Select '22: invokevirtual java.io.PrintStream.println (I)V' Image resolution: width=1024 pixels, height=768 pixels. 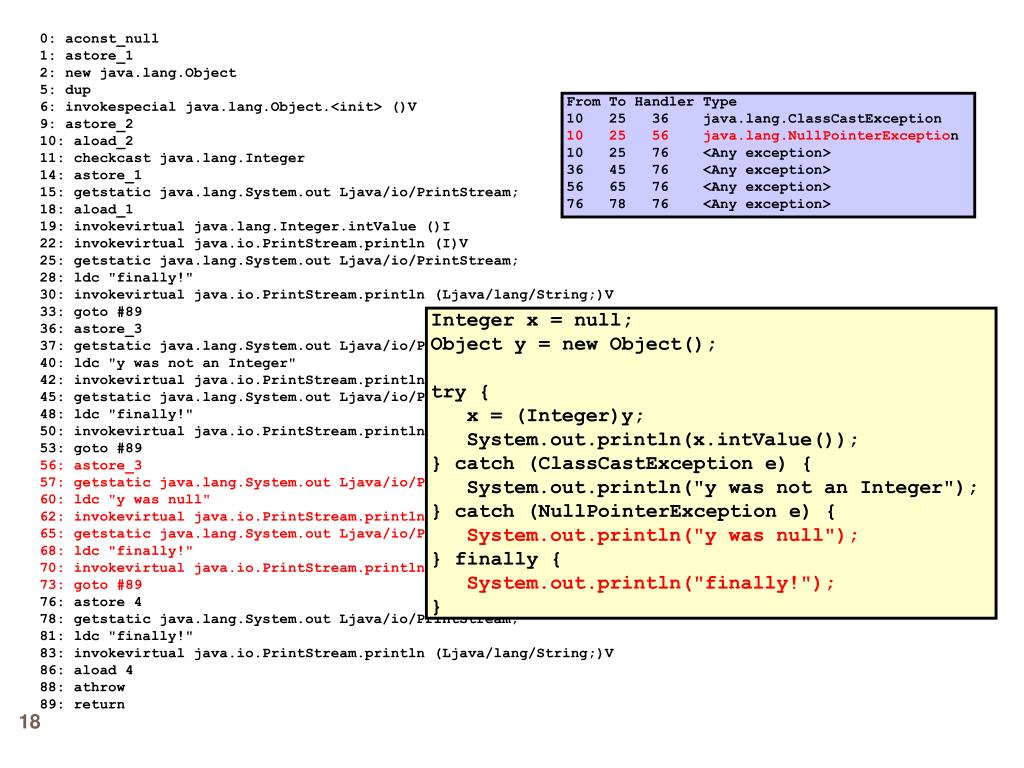(253, 243)
